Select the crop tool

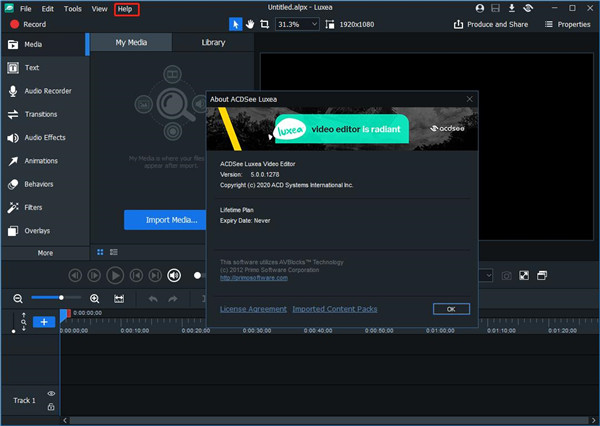(264, 24)
